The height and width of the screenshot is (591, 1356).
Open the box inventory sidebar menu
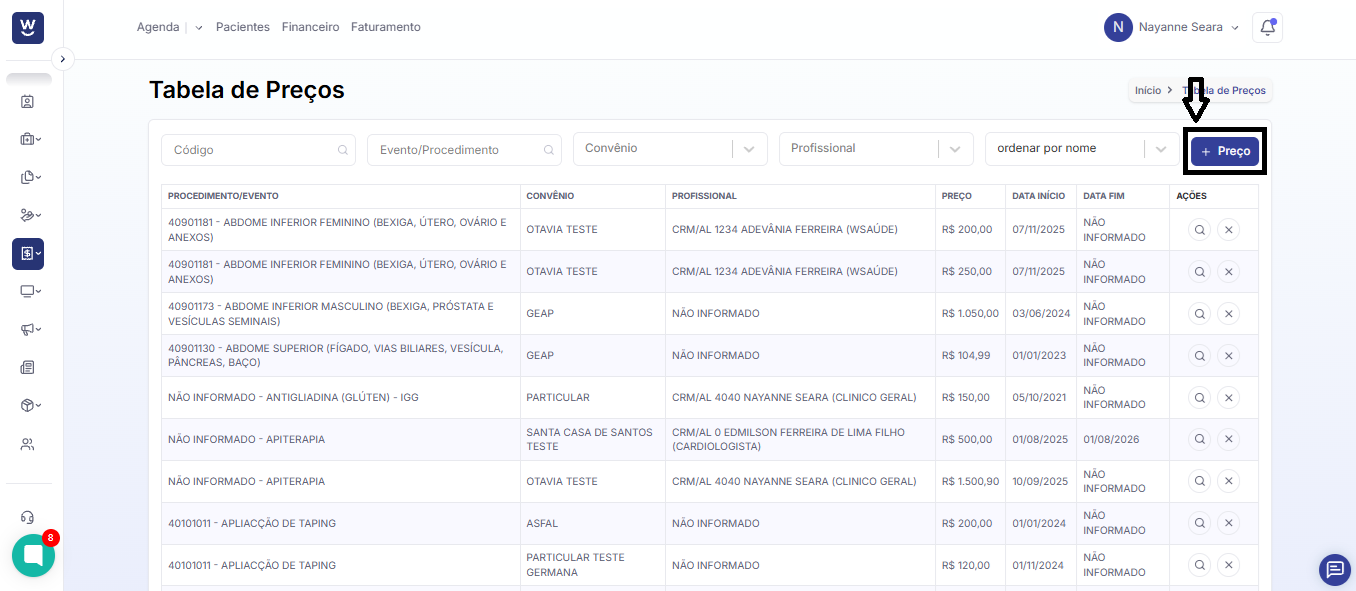pyautogui.click(x=30, y=405)
